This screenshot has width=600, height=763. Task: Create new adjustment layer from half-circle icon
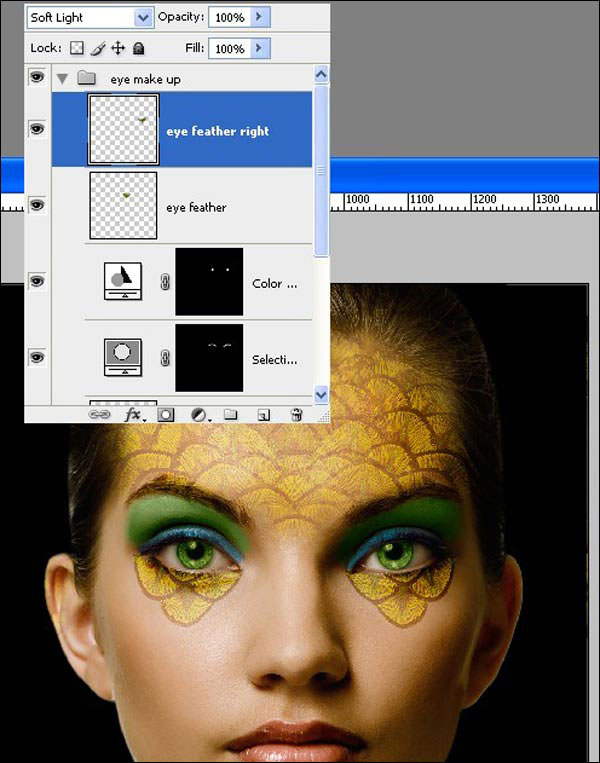point(198,414)
